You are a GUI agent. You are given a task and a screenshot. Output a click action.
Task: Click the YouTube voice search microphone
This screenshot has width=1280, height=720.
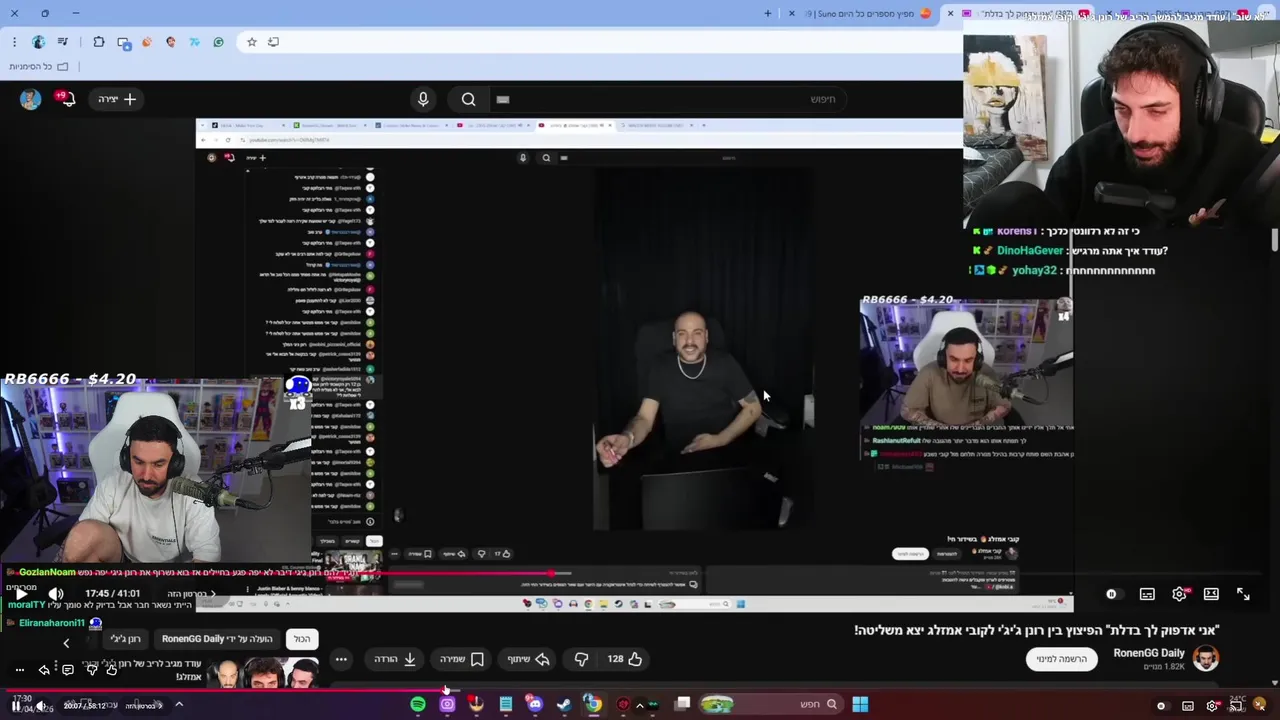(x=423, y=99)
